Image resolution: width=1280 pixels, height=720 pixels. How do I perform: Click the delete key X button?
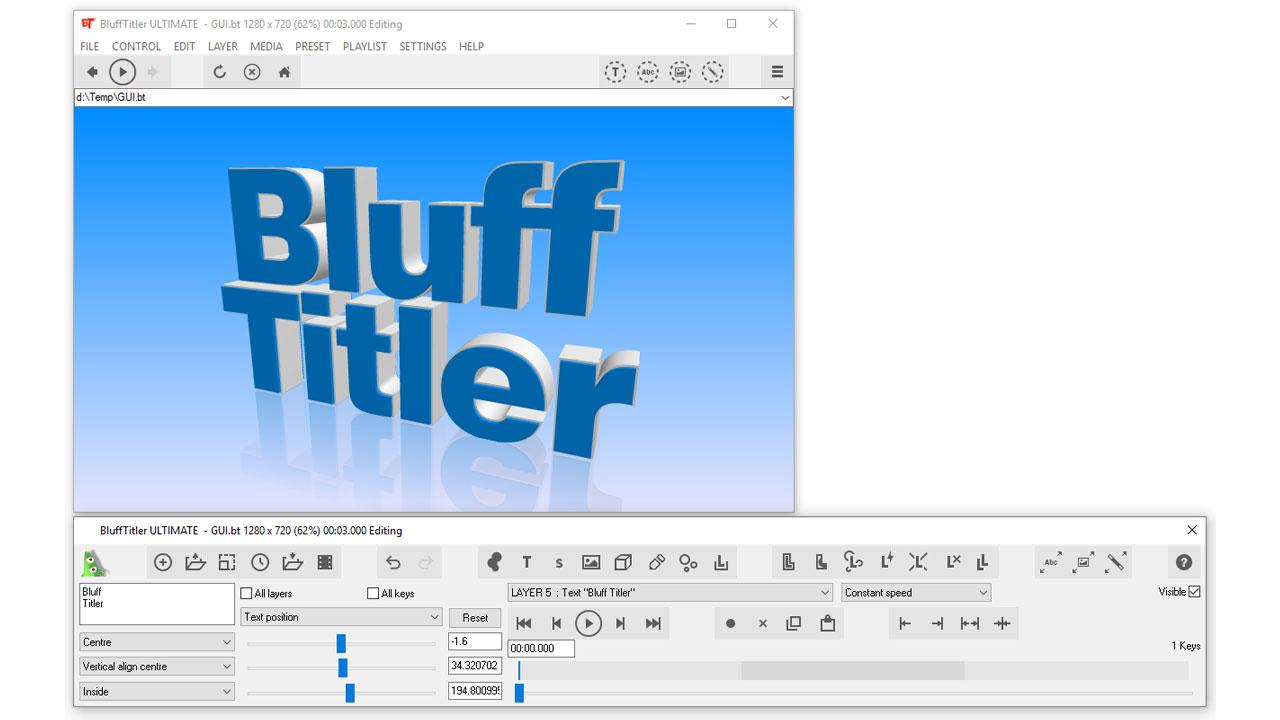click(762, 623)
